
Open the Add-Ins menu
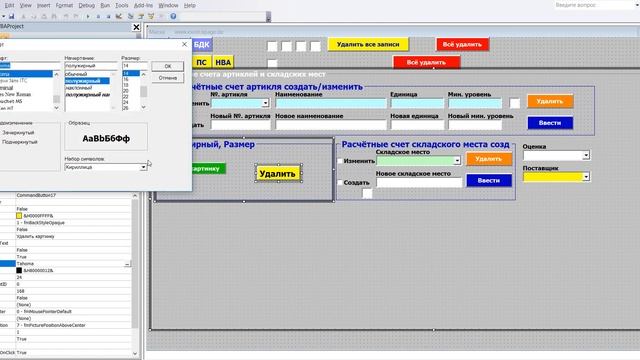(143, 5)
